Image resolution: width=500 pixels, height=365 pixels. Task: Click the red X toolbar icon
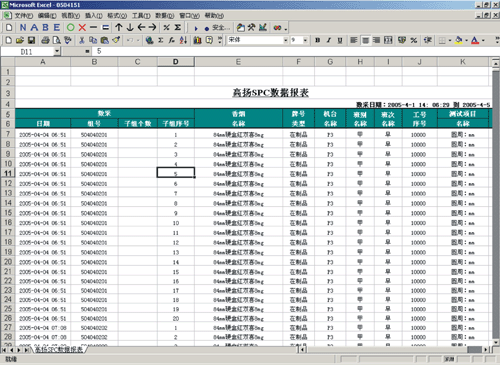[x=82, y=28]
